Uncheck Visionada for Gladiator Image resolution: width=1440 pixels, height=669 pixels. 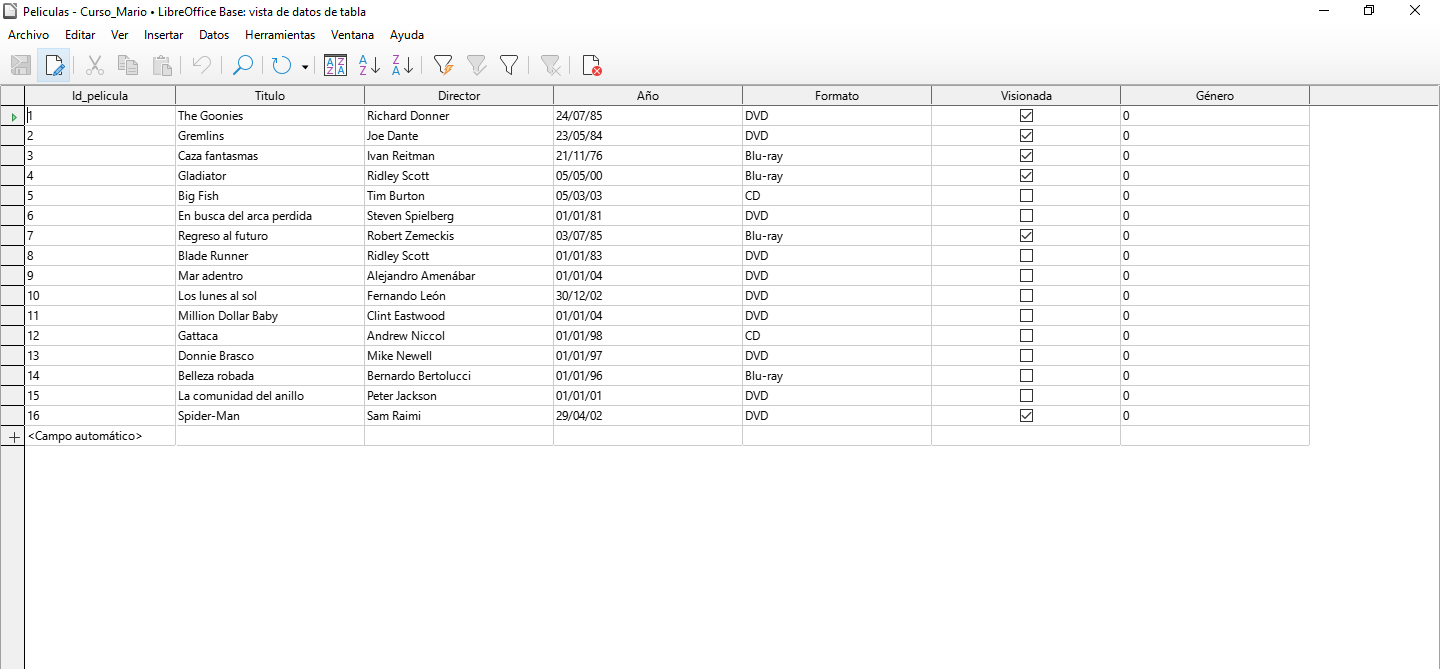tap(1026, 176)
